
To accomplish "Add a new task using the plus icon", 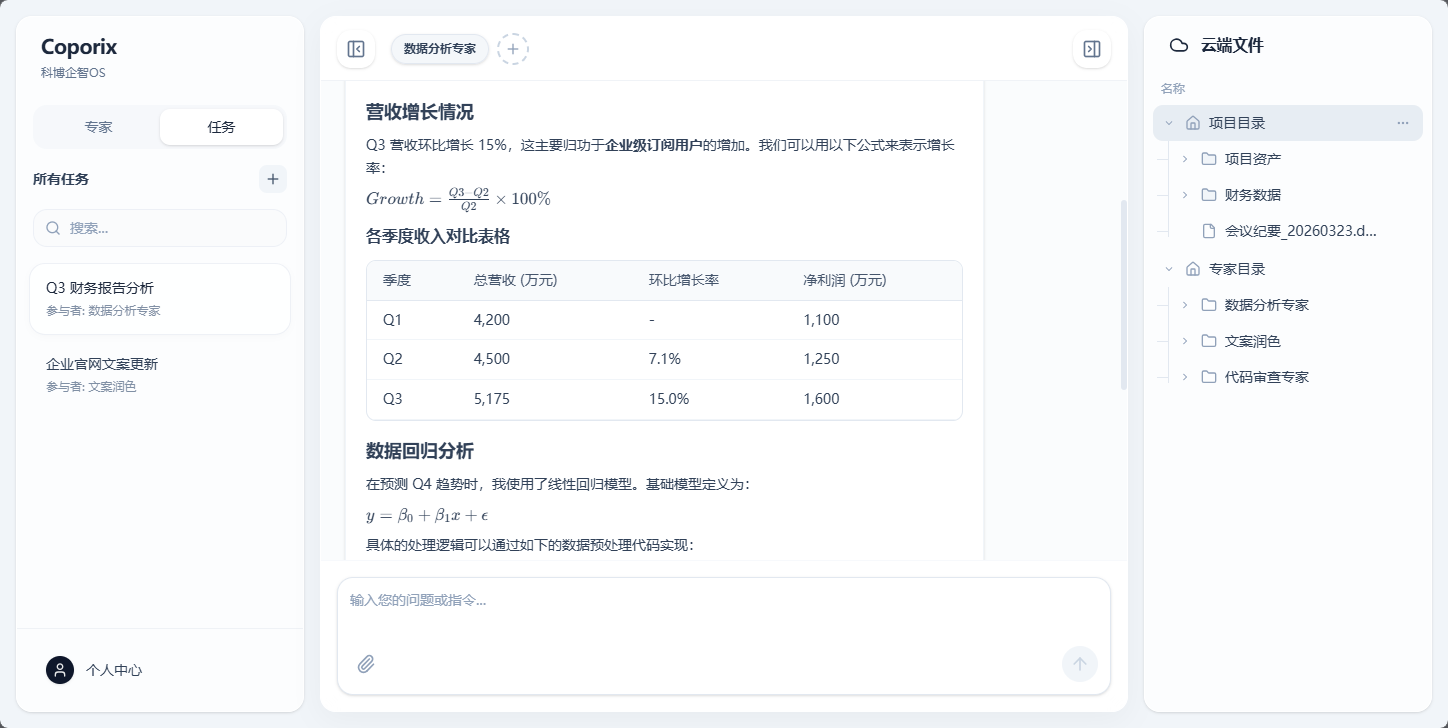I will point(272,179).
